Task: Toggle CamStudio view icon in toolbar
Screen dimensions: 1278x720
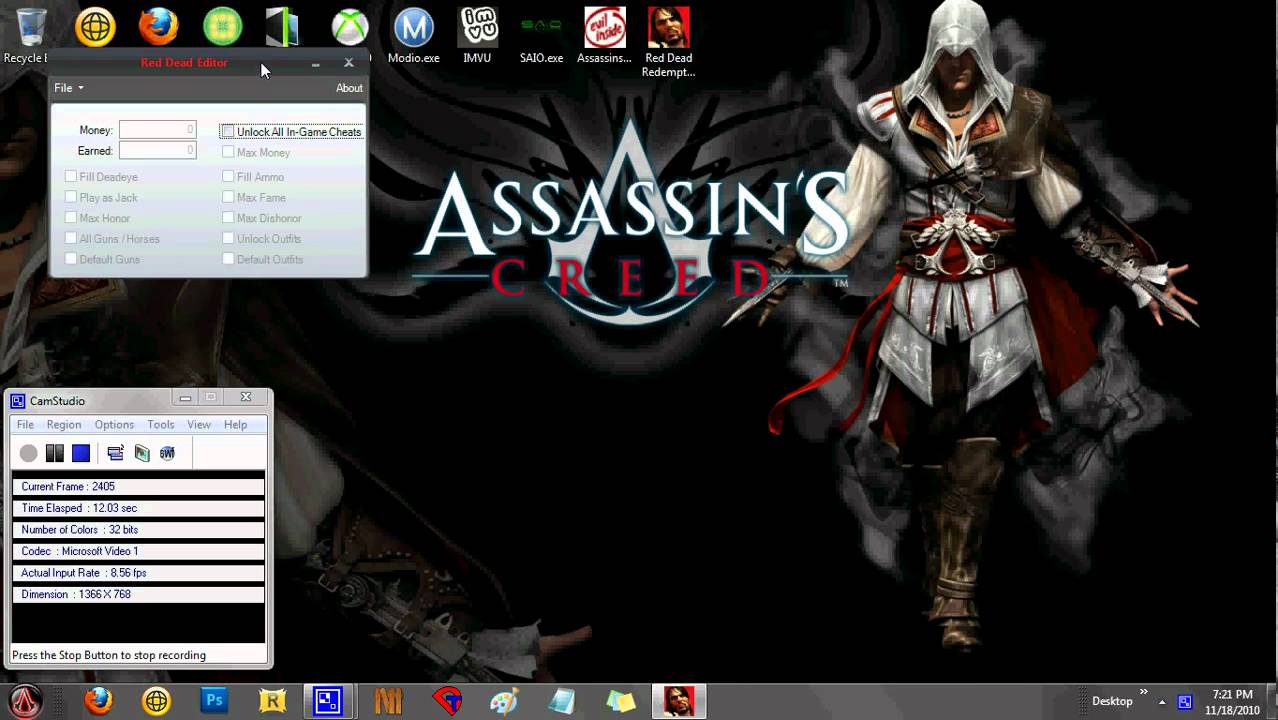Action: 115,453
